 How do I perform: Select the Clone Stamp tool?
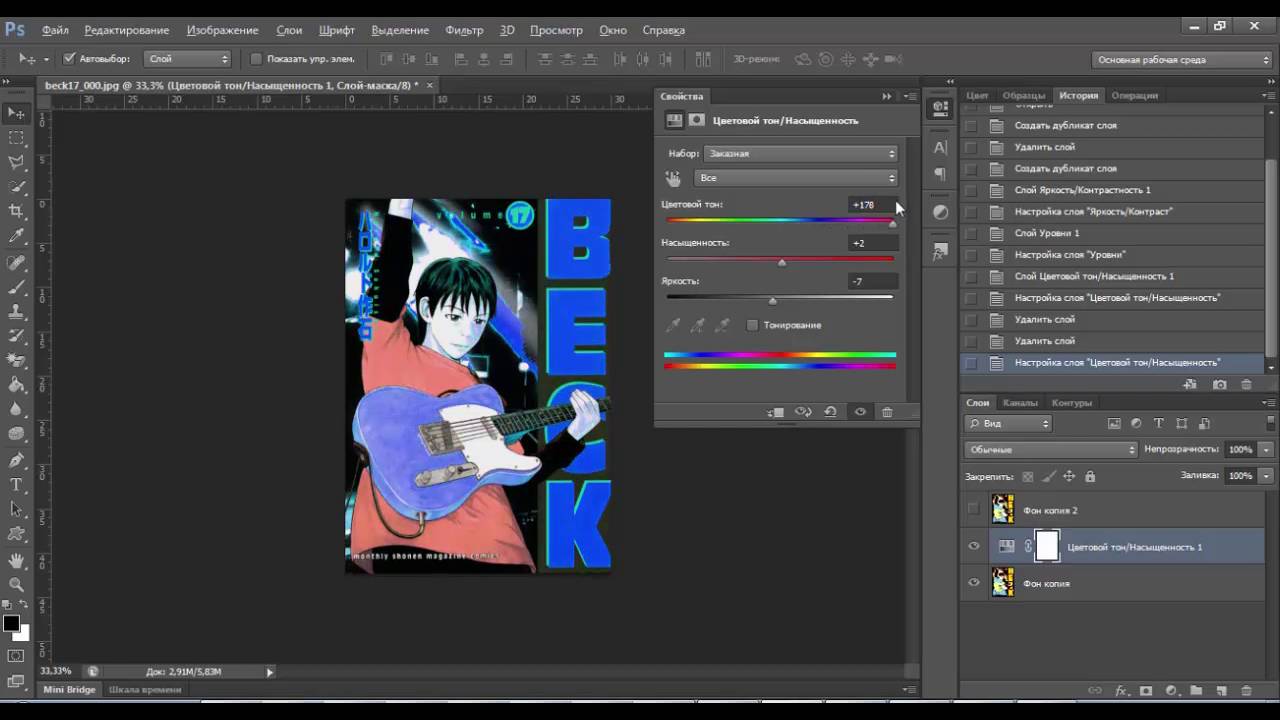(17, 311)
